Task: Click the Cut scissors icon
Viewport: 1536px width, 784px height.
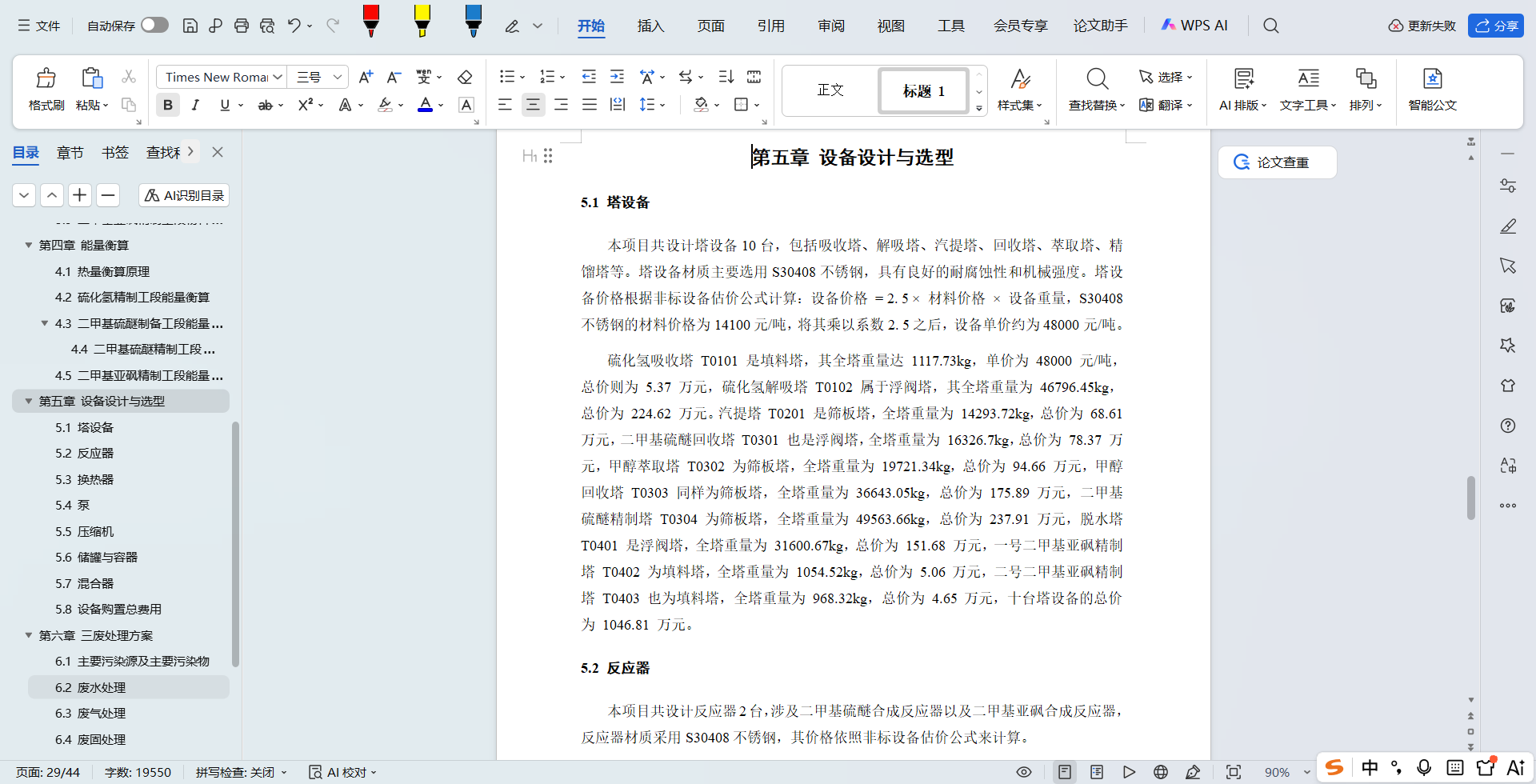Action: [129, 77]
